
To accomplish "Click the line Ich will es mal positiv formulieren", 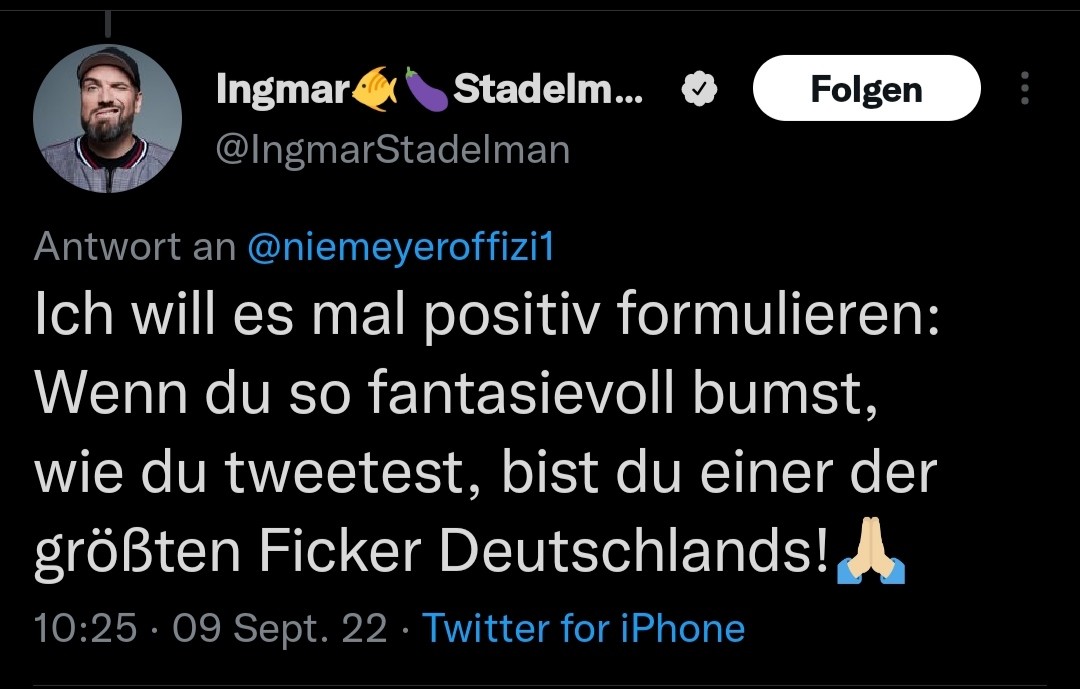I will (487, 314).
